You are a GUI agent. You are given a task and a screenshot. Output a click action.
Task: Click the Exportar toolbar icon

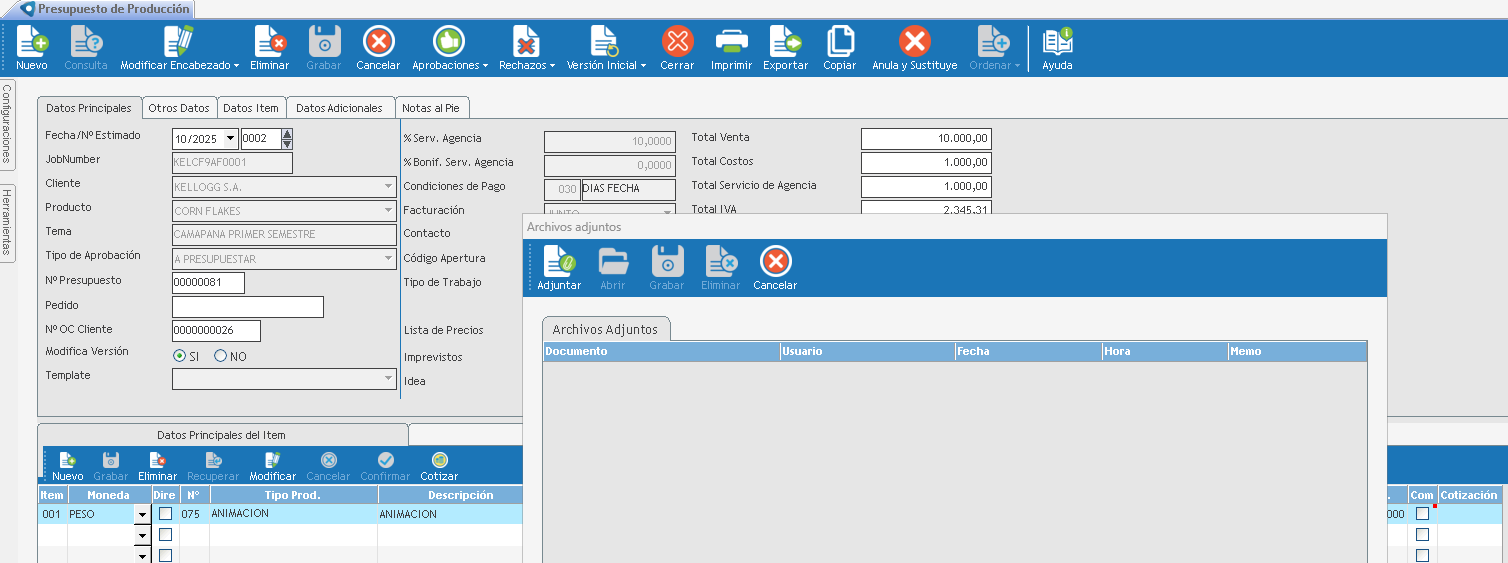785,48
